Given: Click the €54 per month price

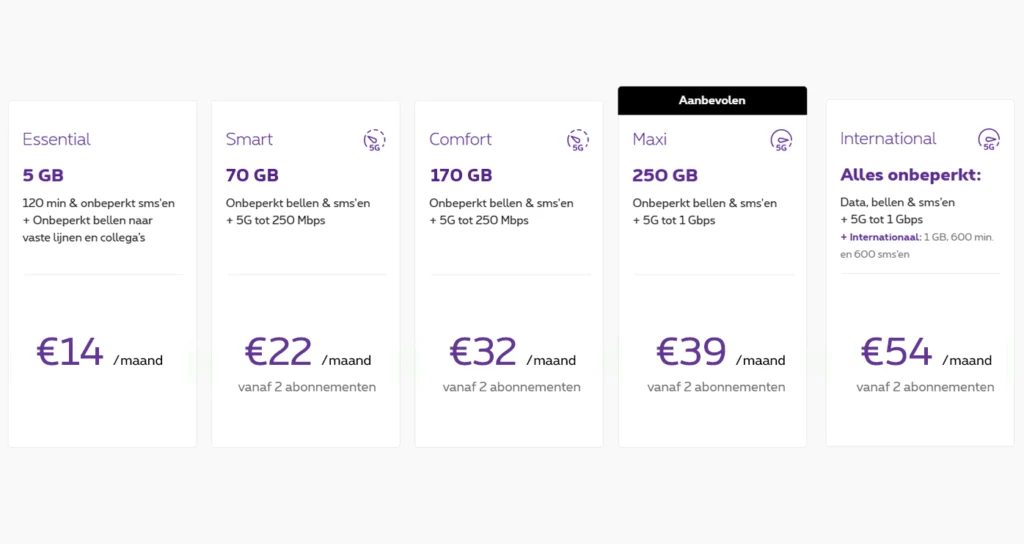Looking at the screenshot, I should (x=924, y=353).
